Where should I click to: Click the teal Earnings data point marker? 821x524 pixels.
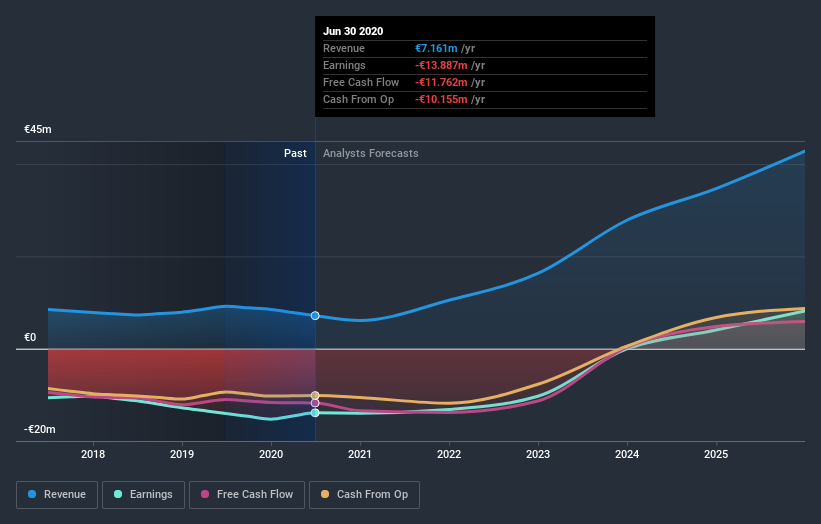315,413
